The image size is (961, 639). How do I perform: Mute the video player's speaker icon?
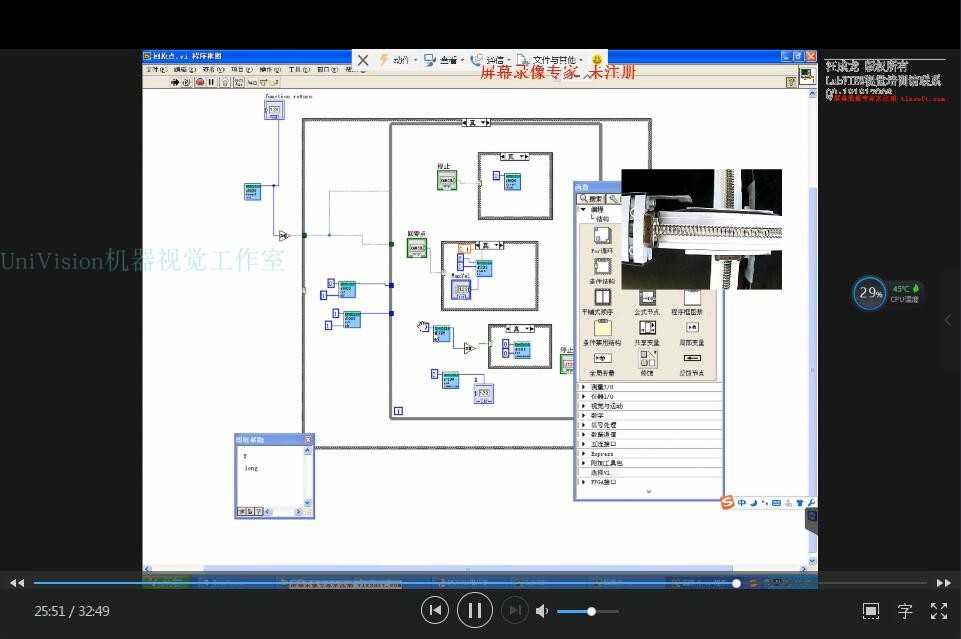[x=542, y=611]
